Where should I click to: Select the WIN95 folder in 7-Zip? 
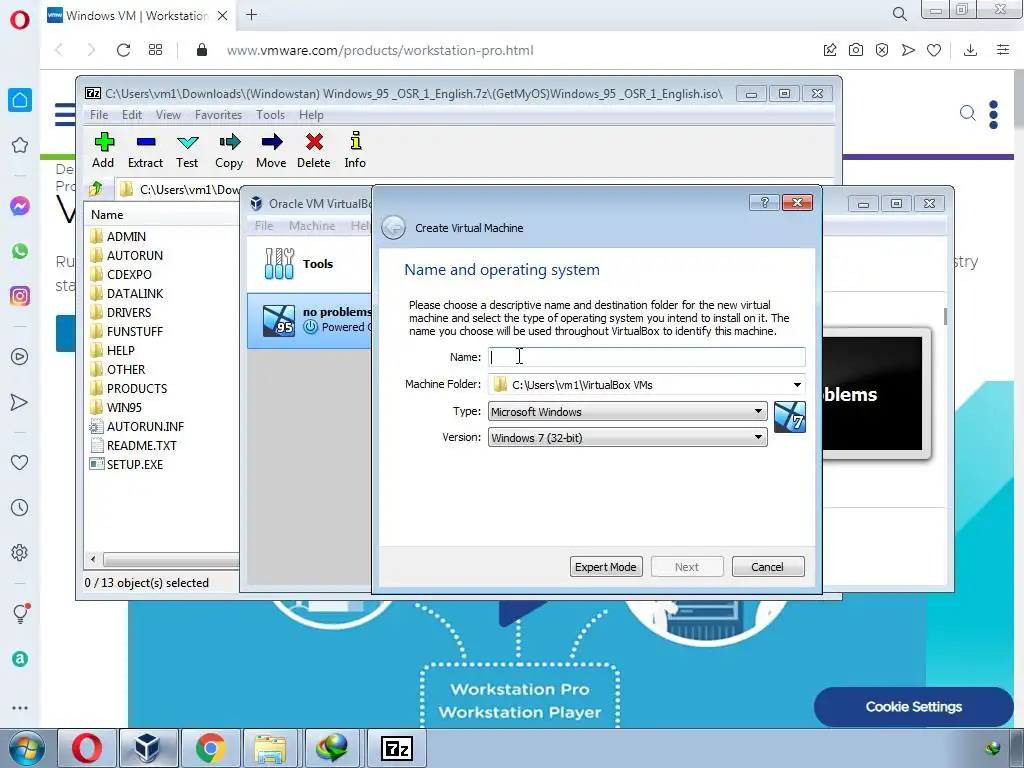click(124, 408)
